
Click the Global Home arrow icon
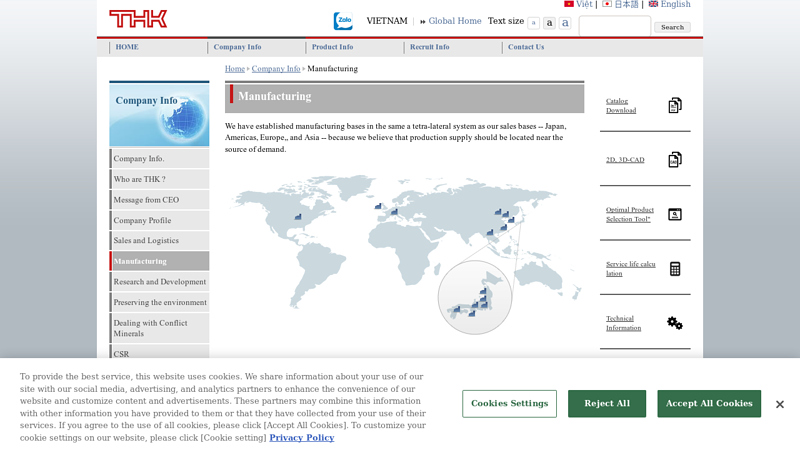(422, 21)
